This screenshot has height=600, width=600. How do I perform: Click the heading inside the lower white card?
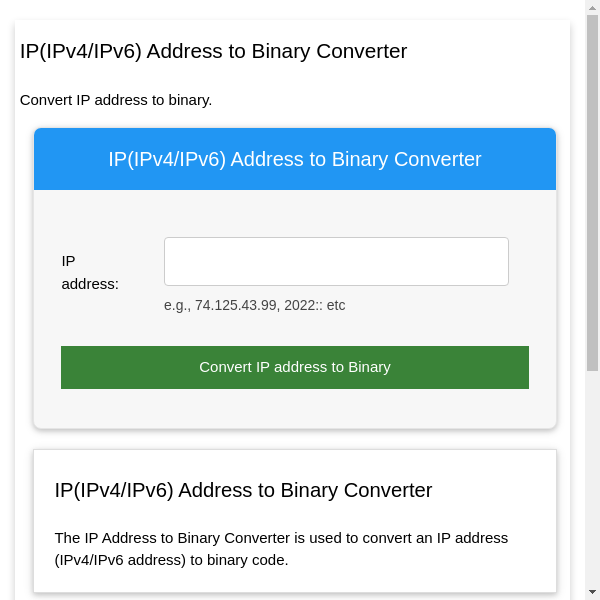(243, 490)
